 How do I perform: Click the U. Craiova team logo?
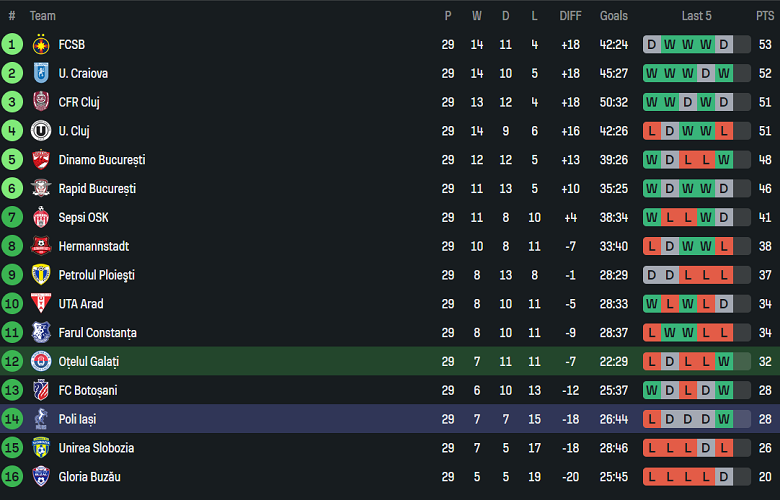click(41, 74)
